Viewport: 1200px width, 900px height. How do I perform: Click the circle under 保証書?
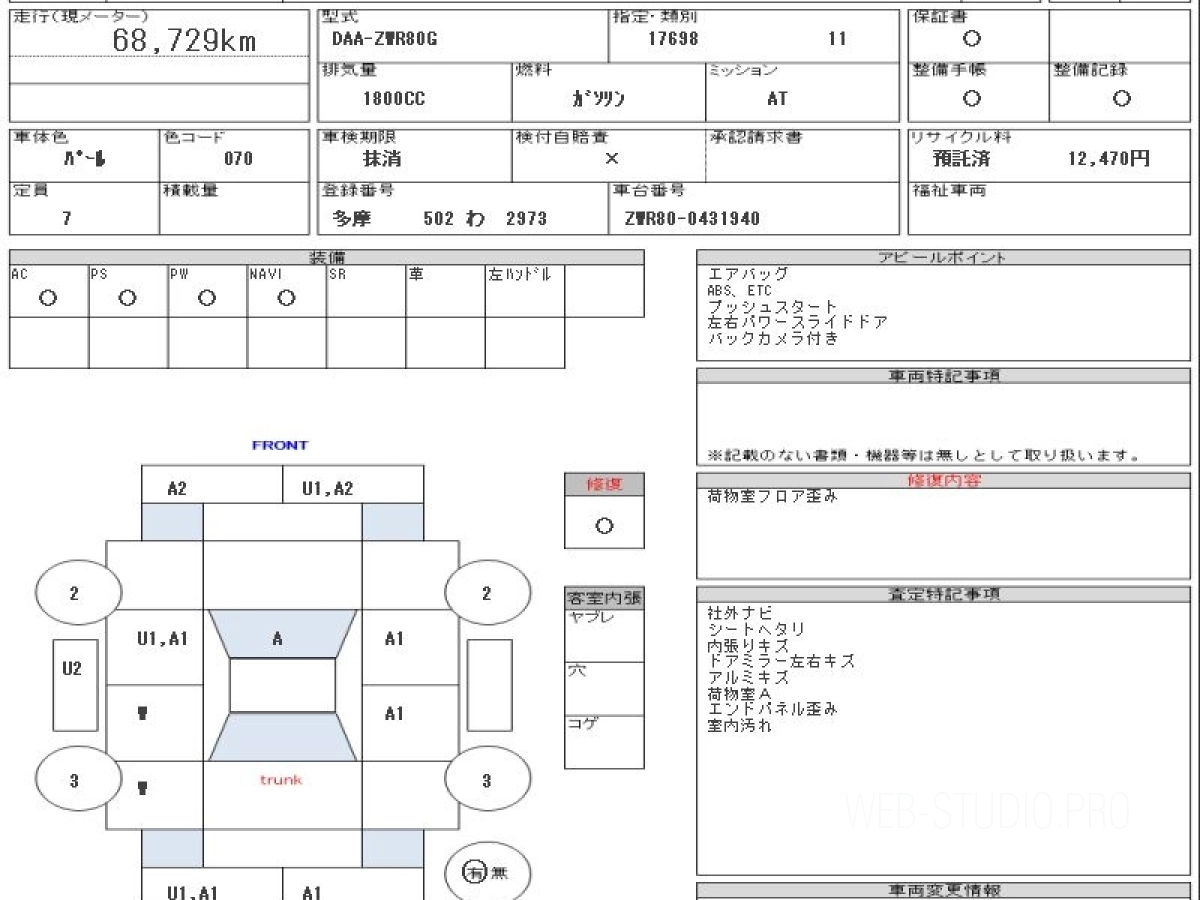tap(971, 39)
